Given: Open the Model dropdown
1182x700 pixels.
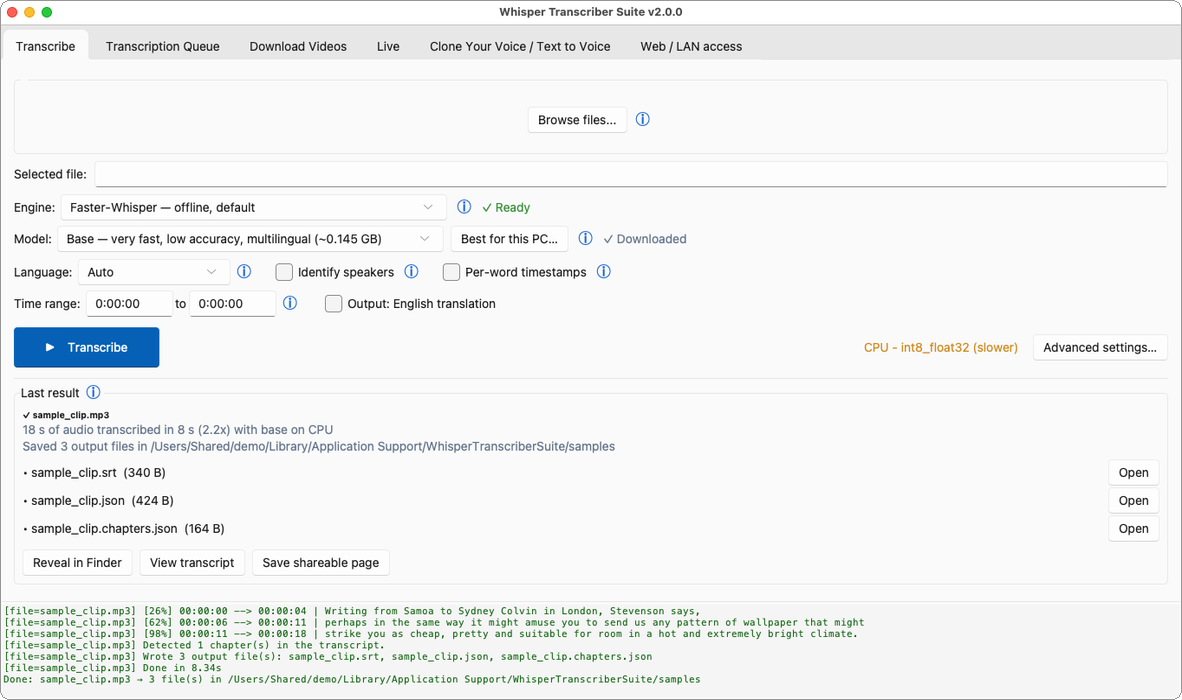Looking at the screenshot, I should (250, 239).
